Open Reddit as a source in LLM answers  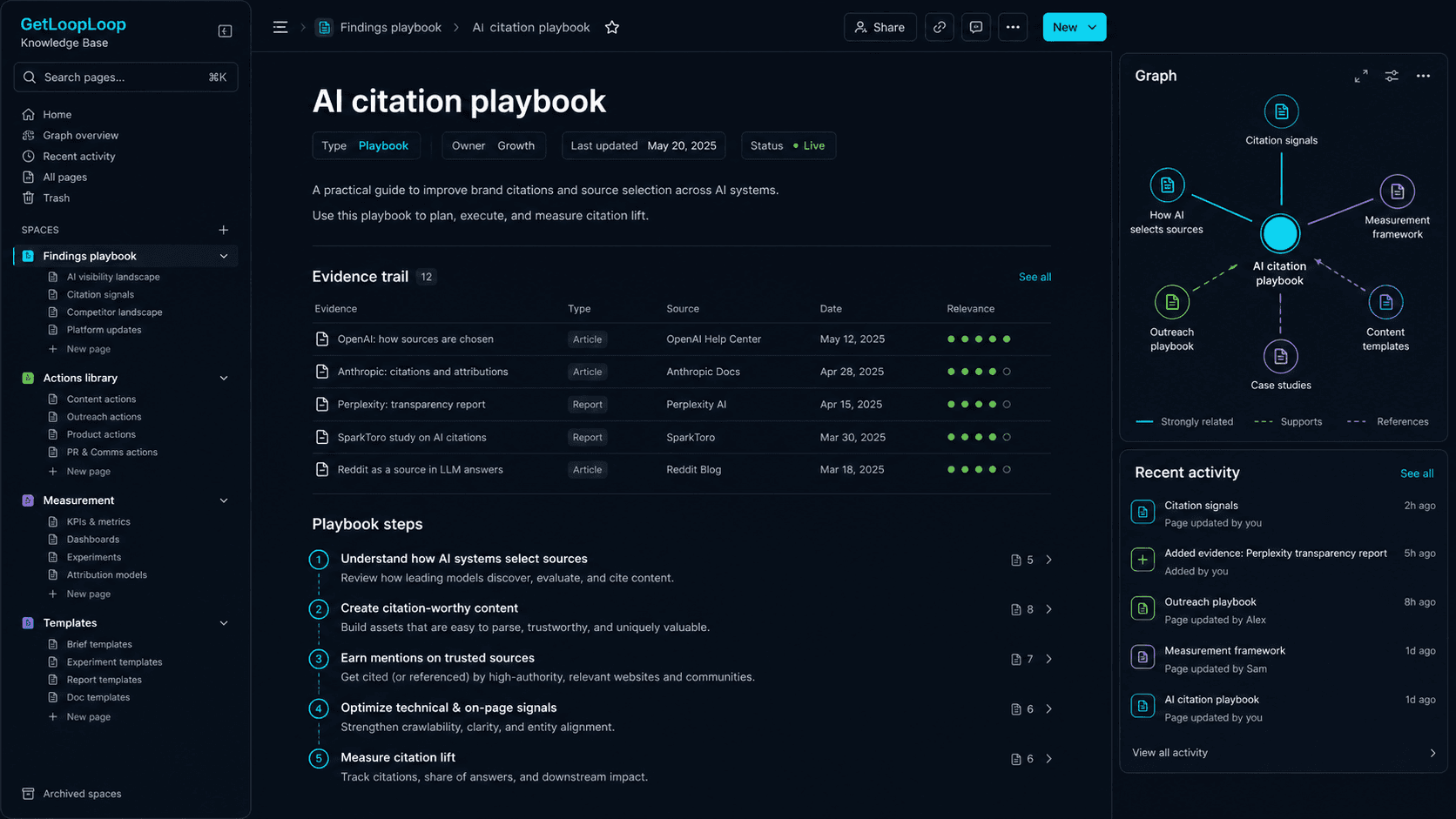point(420,470)
